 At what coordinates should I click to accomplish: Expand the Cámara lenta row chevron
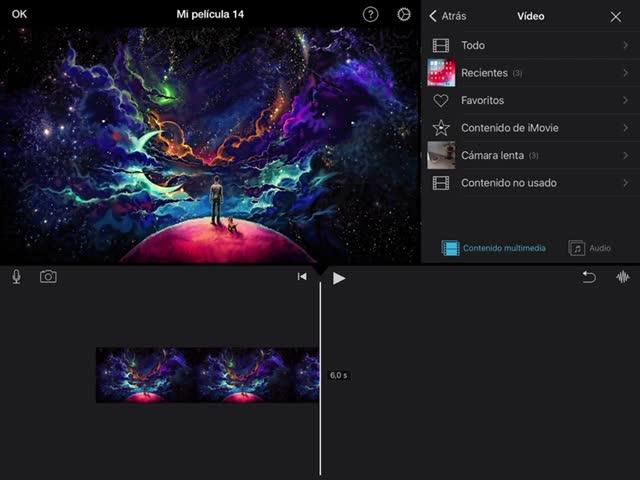click(x=625, y=156)
